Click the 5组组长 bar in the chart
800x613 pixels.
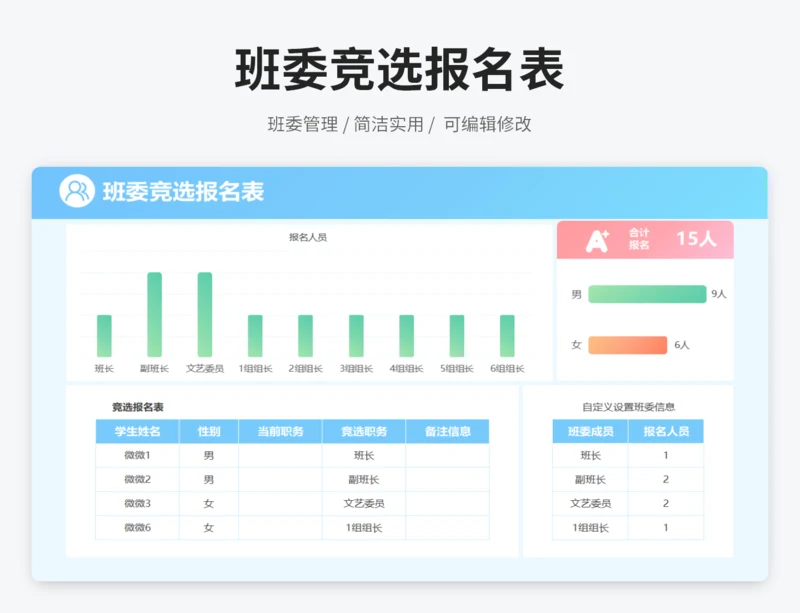click(x=457, y=336)
